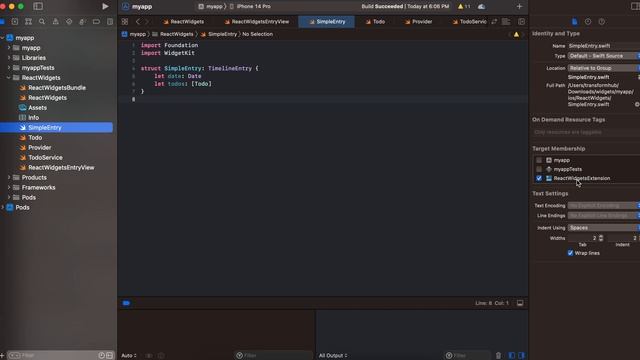Viewport: 640px width, 360px height.
Task: Expand the myappTests group
Action: pos(9,68)
